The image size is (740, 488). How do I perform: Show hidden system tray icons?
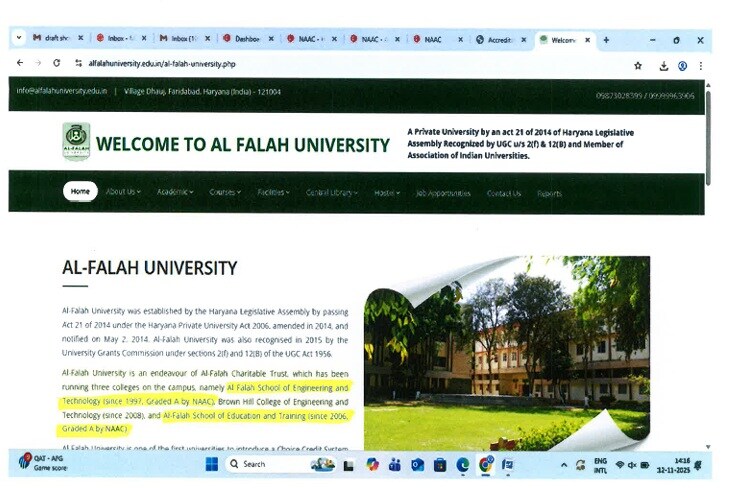[x=564, y=465]
